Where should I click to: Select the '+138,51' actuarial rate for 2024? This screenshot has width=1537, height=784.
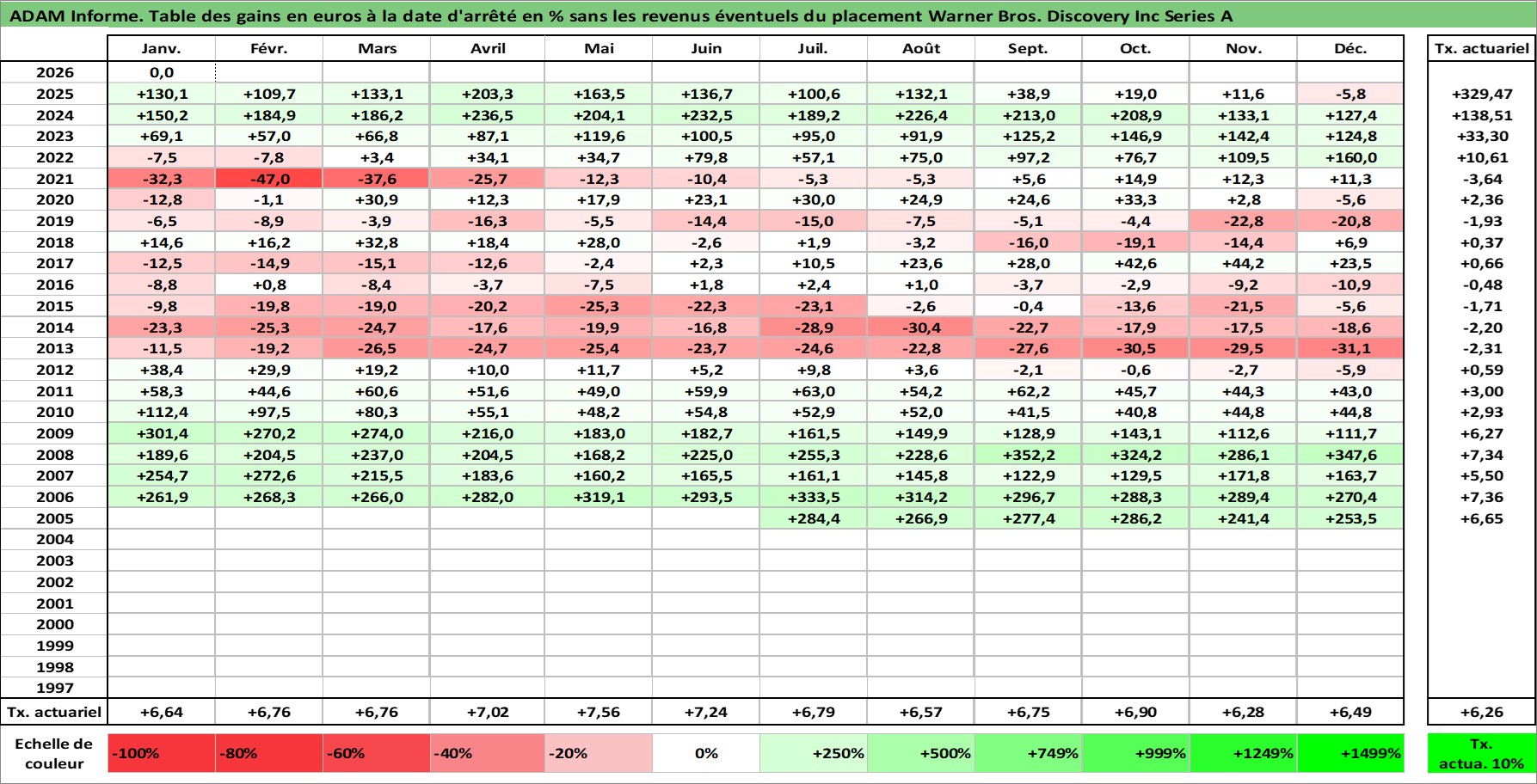click(x=1481, y=115)
